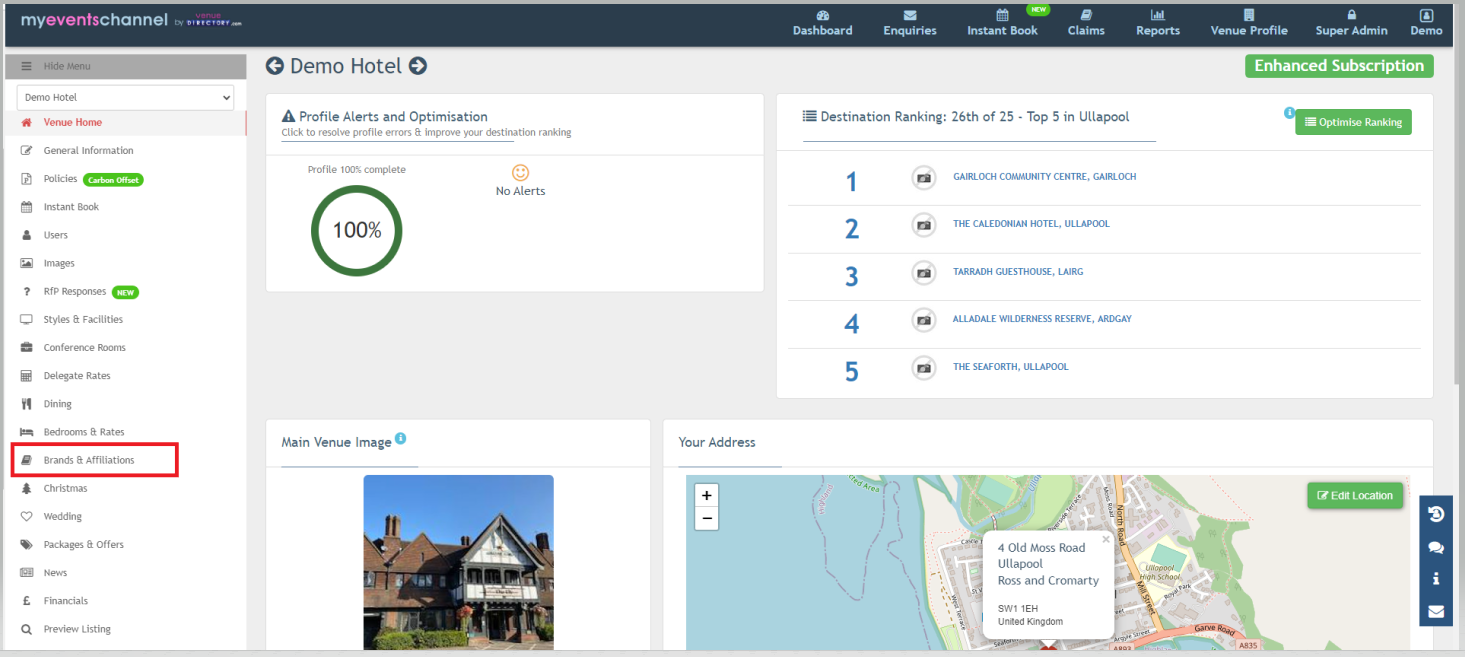
Task: Click the Enhanced Subscription button
Action: (x=1339, y=66)
